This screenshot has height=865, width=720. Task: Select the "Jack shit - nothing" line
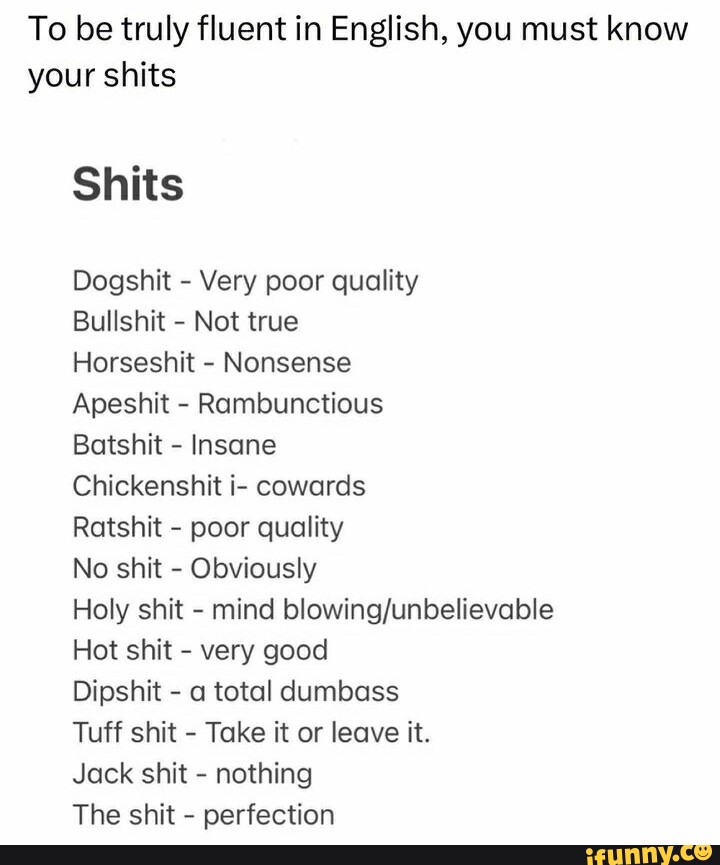coord(193,775)
